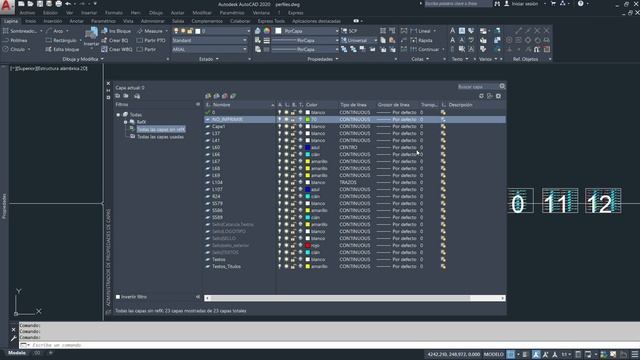
Task: Collapse the Todas filter tree node
Action: point(118,115)
